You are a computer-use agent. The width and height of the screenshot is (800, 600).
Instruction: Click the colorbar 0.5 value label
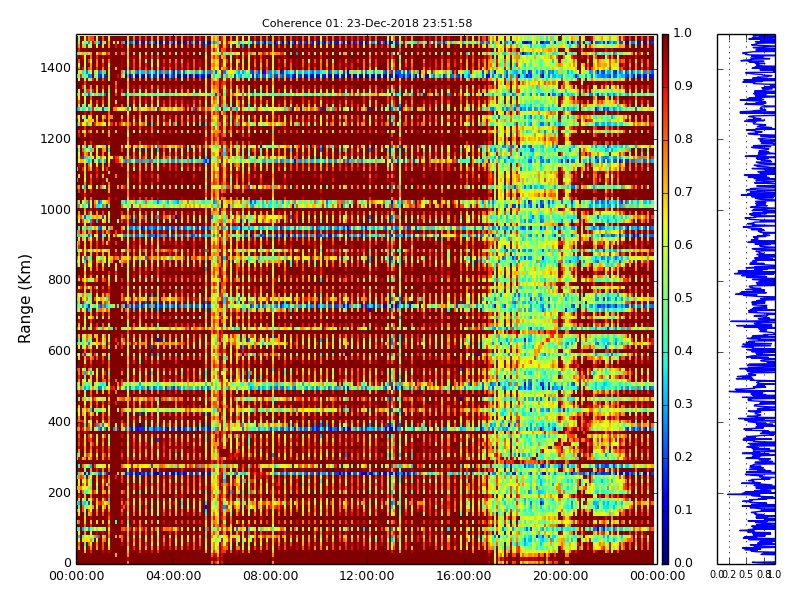683,298
